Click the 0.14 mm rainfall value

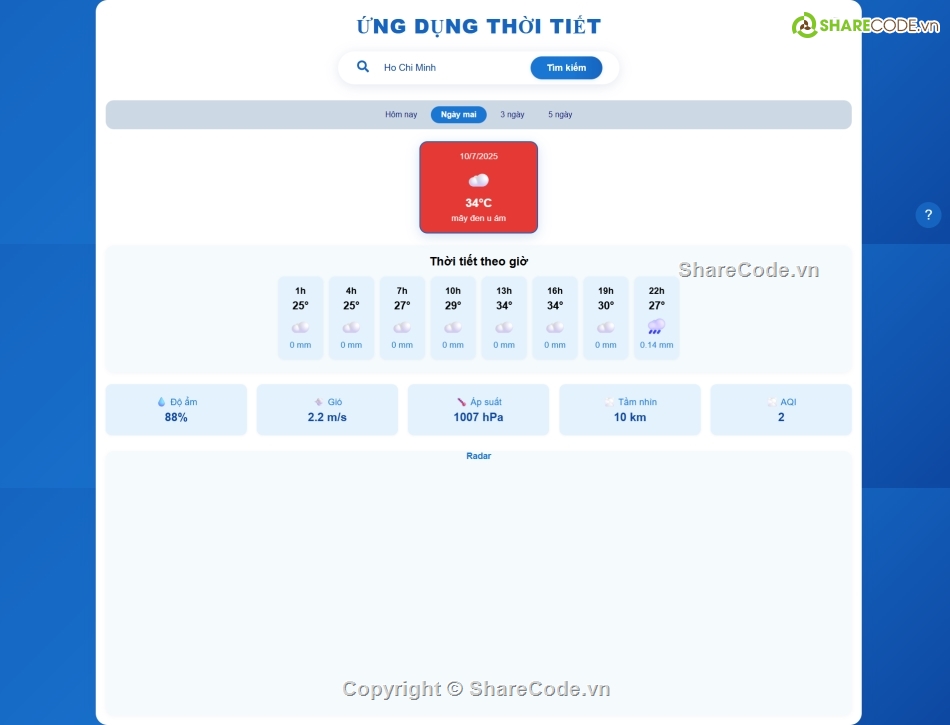(x=656, y=345)
